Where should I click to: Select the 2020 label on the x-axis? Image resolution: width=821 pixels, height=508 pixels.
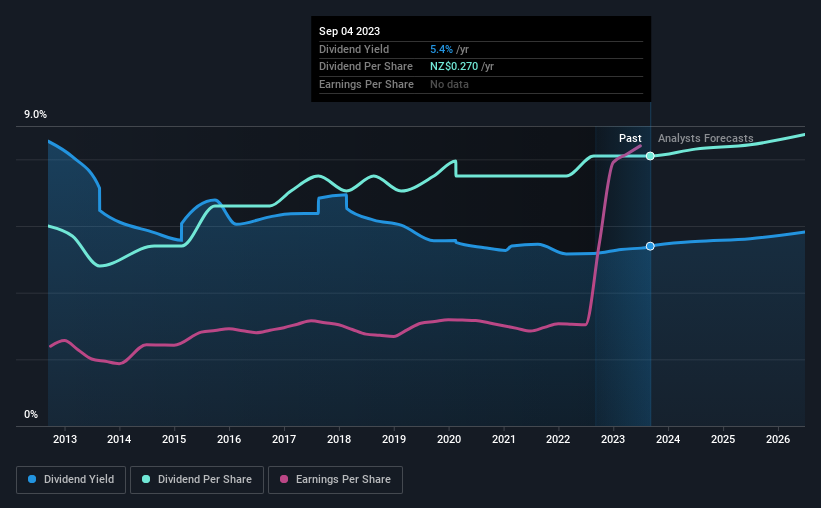click(449, 439)
